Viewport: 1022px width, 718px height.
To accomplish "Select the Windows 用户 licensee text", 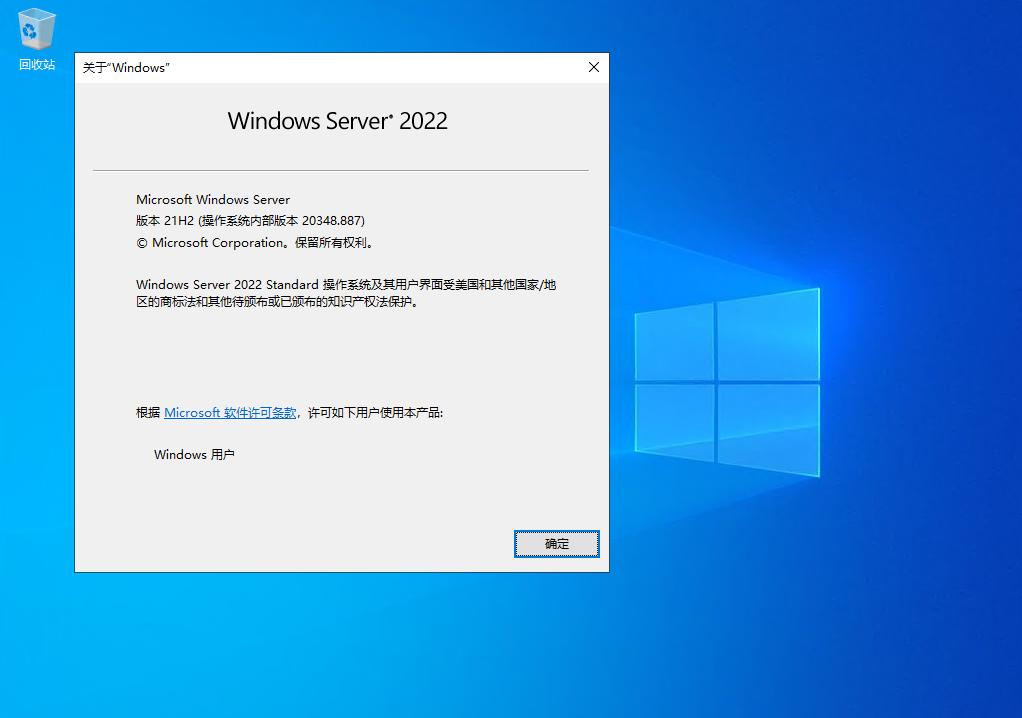I will (x=193, y=454).
